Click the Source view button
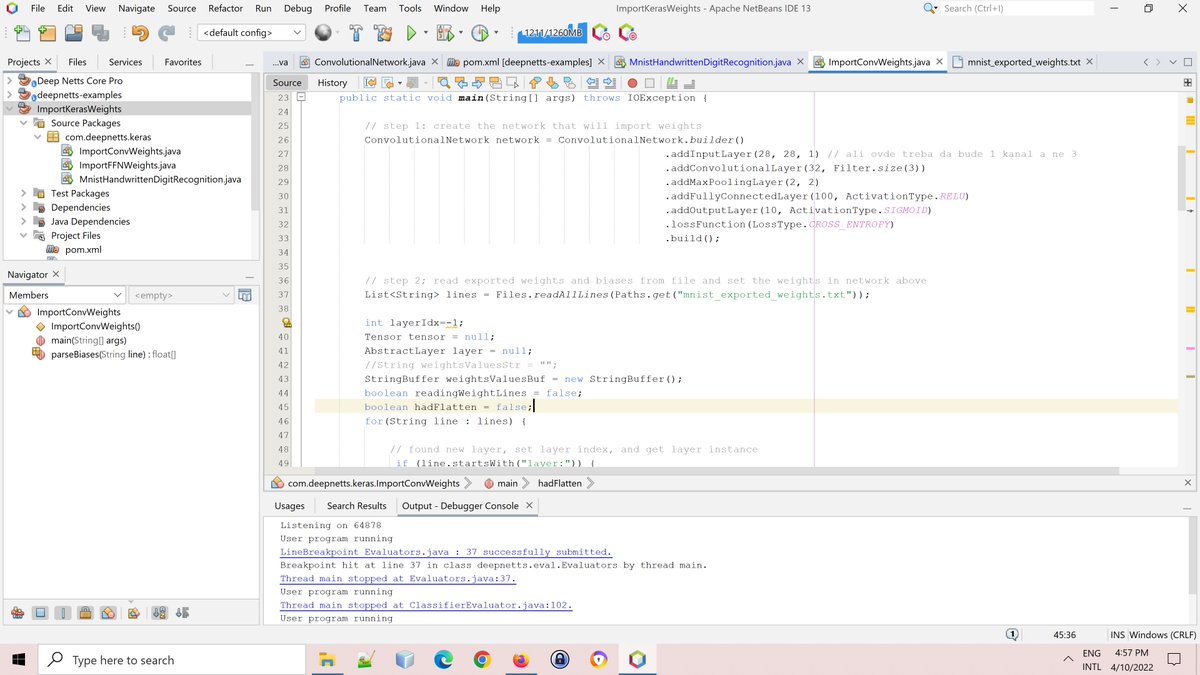1200x675 pixels. point(287,83)
